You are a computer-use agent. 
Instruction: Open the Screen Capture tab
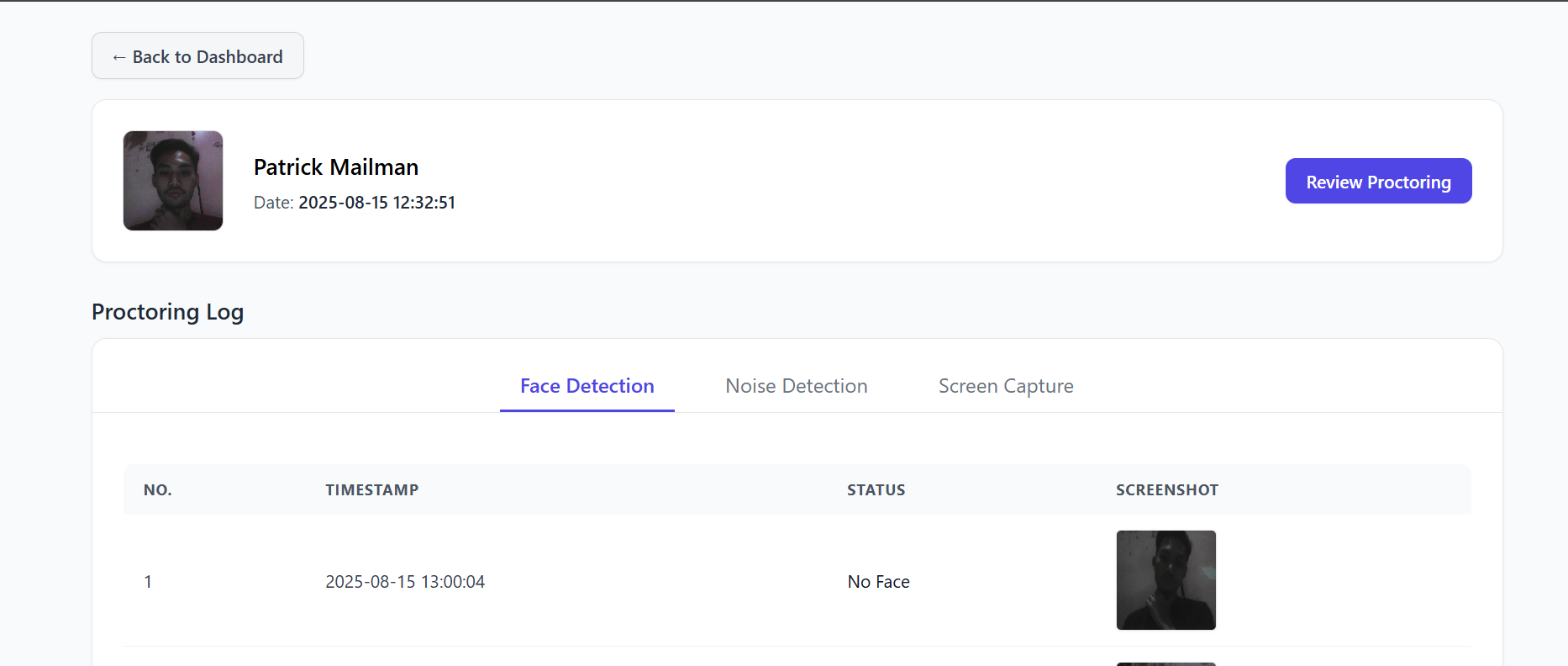click(1005, 386)
